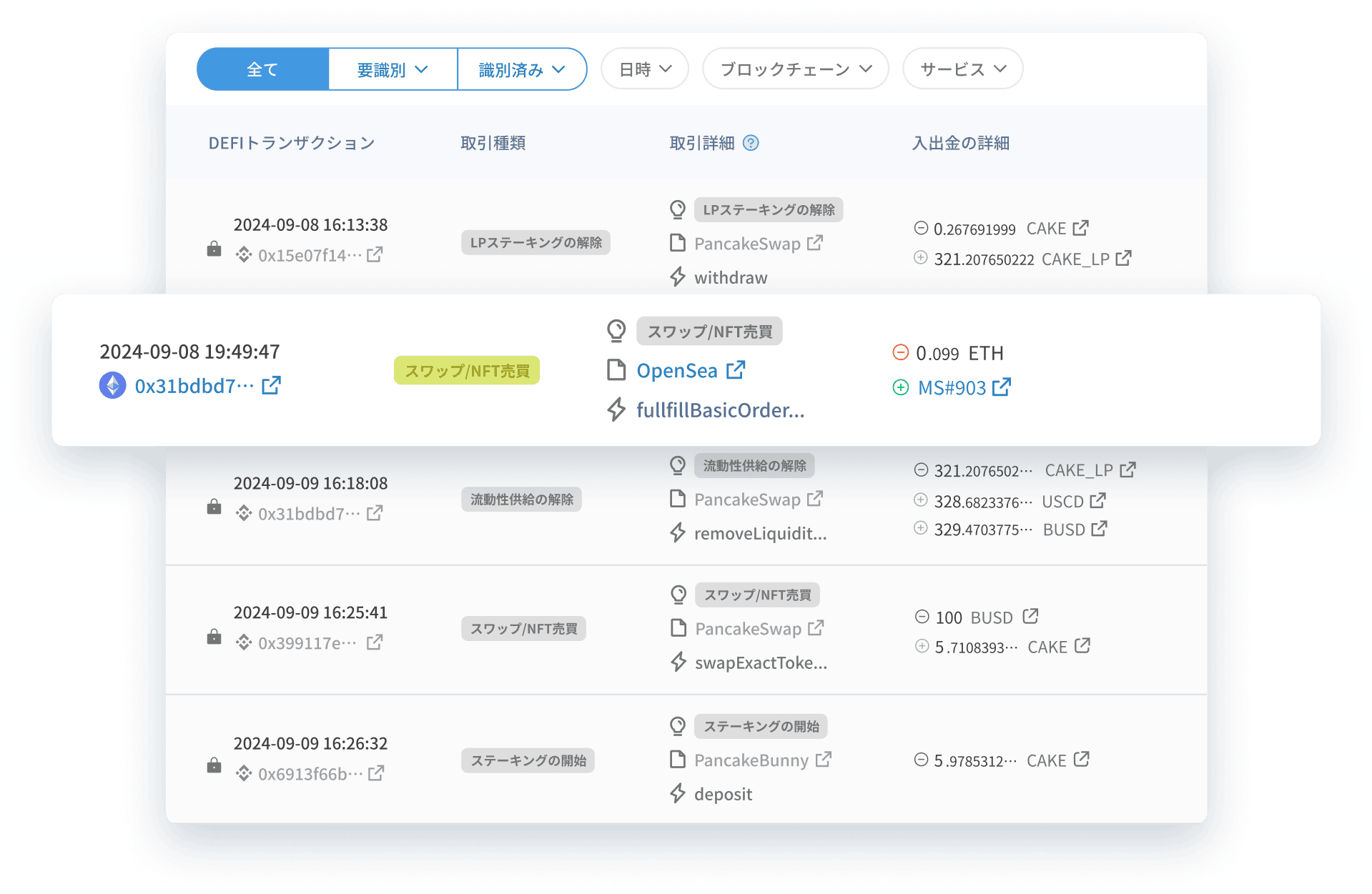Click the 取引種類 column header
This screenshot has height=894, width=1372.
coord(493,143)
